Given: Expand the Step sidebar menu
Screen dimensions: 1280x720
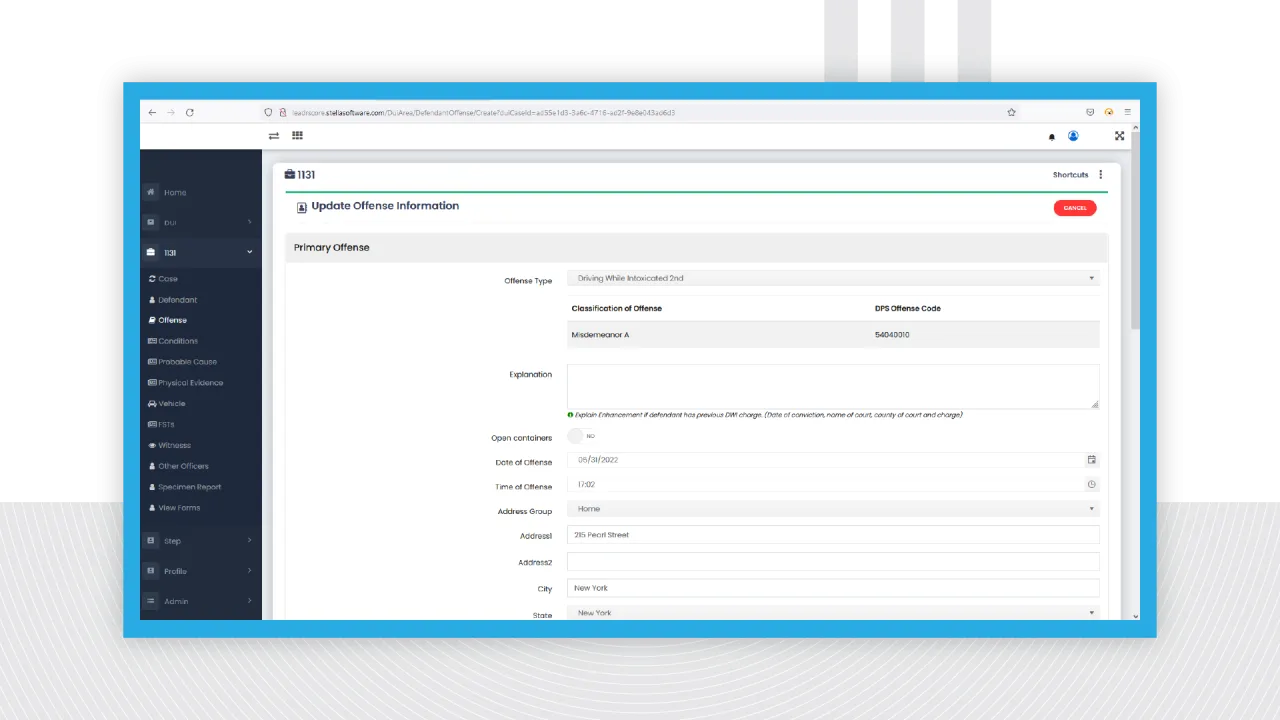Looking at the screenshot, I should [x=200, y=541].
